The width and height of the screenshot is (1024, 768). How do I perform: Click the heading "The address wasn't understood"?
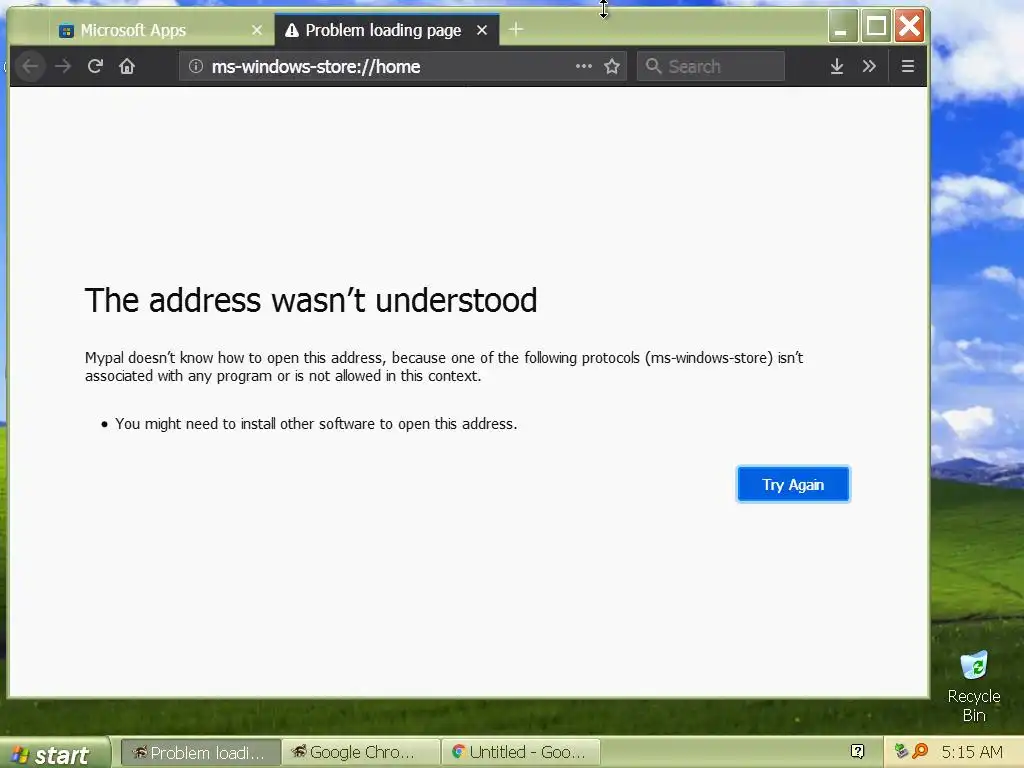click(311, 301)
